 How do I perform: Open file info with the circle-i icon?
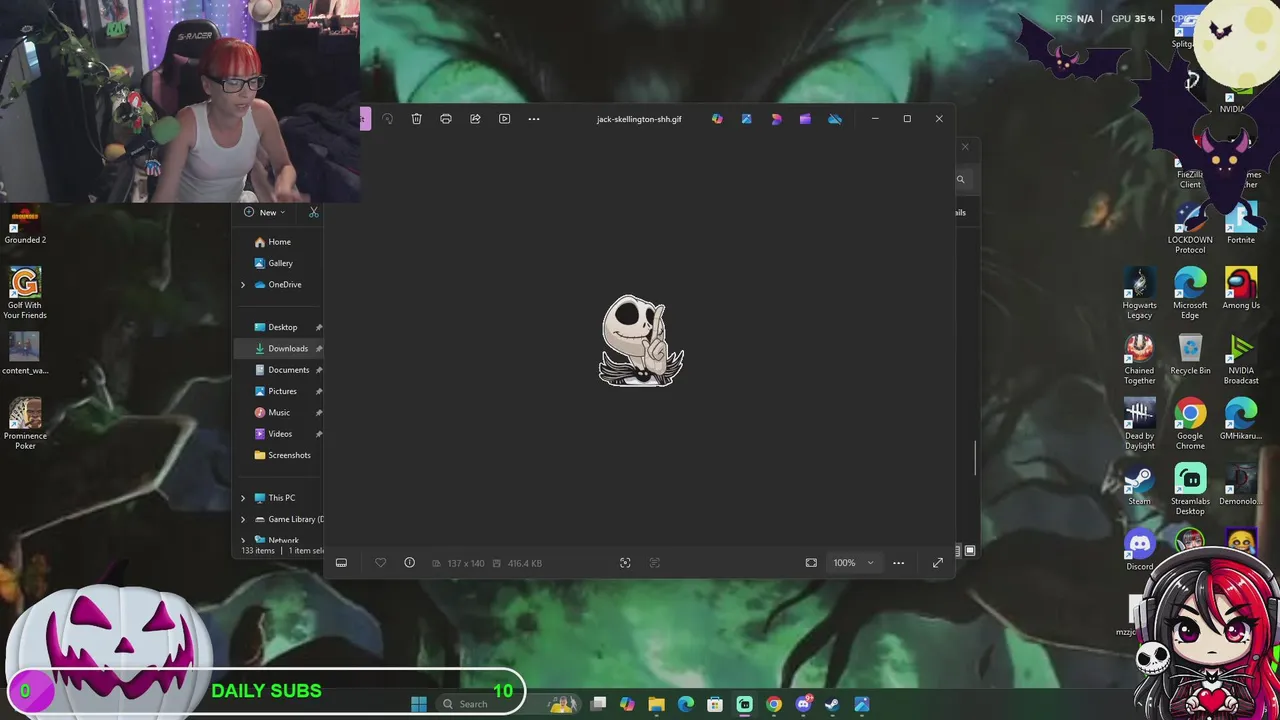click(x=409, y=563)
